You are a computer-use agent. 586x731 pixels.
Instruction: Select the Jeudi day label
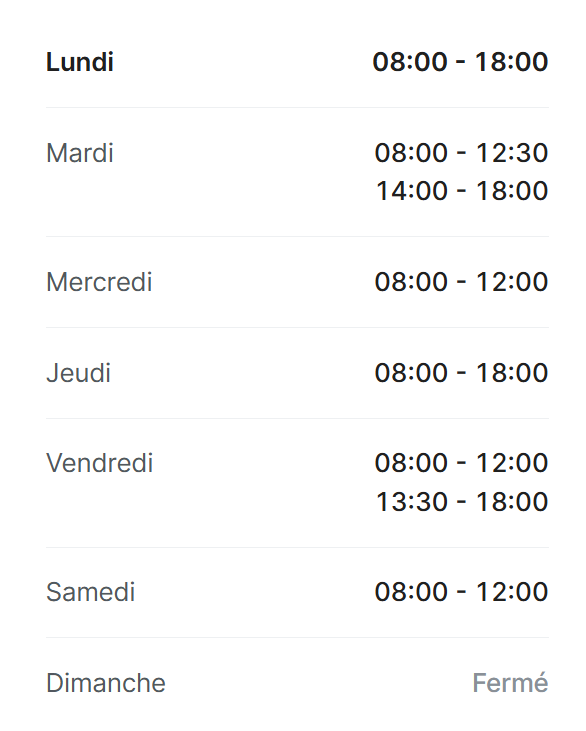click(x=78, y=373)
